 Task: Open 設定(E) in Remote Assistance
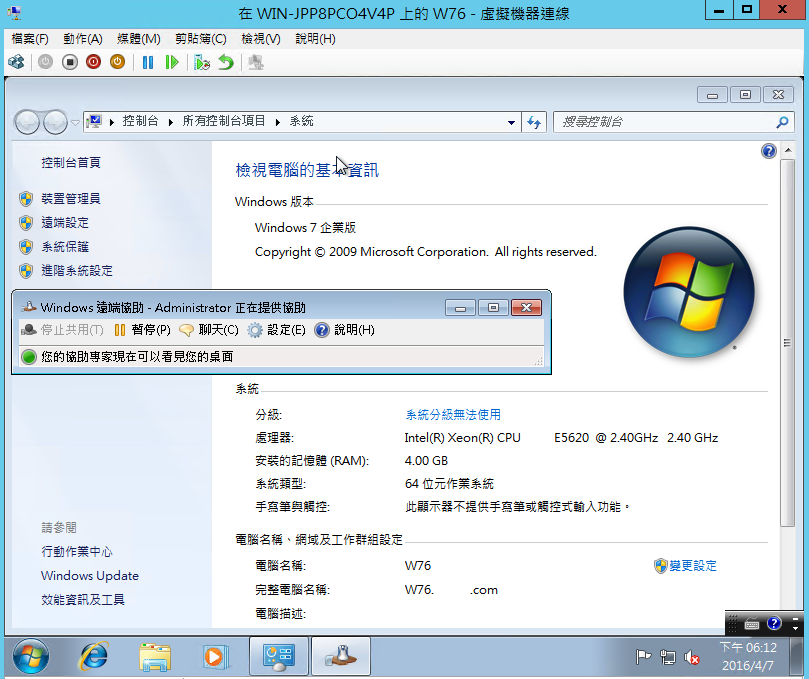click(277, 330)
